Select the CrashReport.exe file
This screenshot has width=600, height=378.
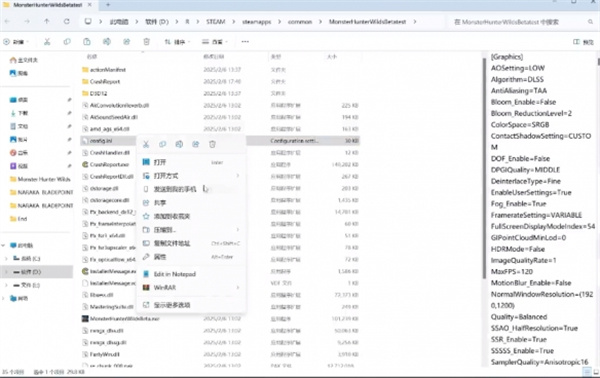106,165
